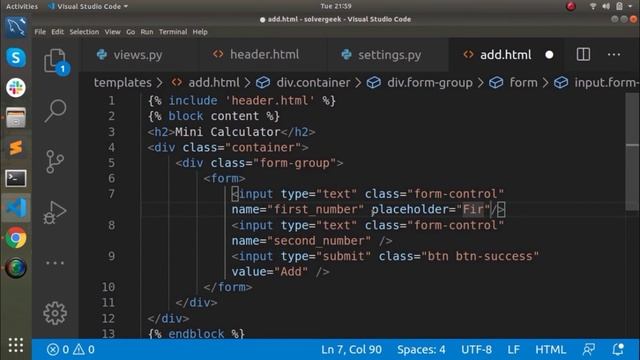Open the Run menu

click(147, 32)
